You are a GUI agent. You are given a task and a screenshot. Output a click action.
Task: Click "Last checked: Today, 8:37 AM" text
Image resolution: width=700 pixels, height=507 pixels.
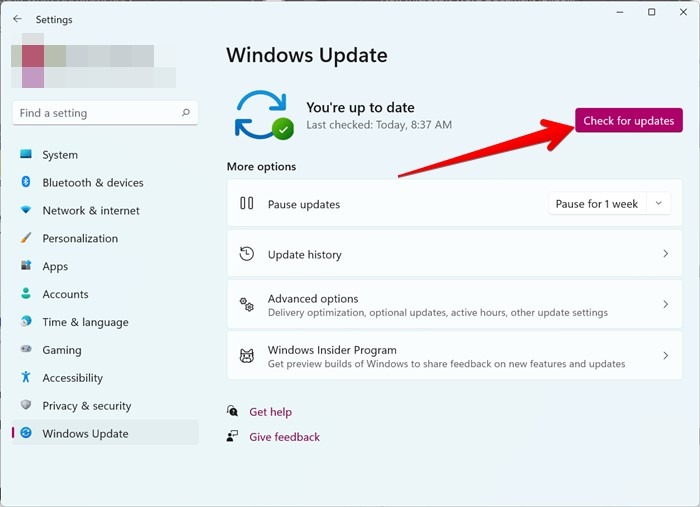pyautogui.click(x=379, y=125)
